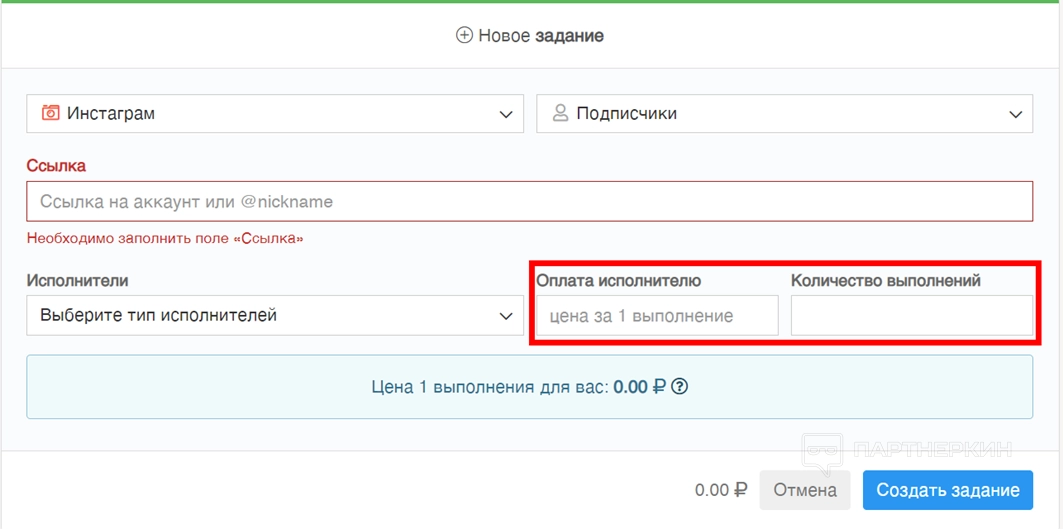Click the red Ссылка field label
The height and width of the screenshot is (529, 1063).
click(x=56, y=165)
